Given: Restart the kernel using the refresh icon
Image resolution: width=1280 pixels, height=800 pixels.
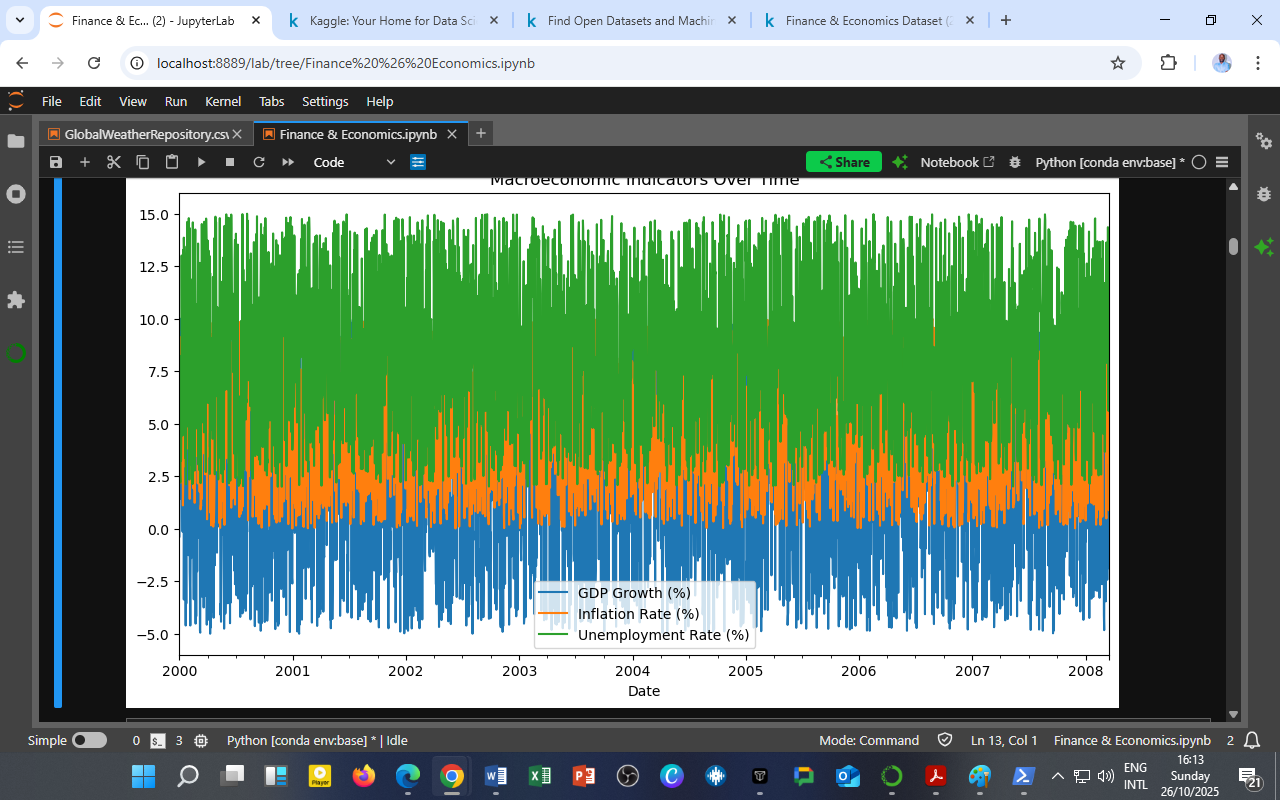Looking at the screenshot, I should click(259, 162).
